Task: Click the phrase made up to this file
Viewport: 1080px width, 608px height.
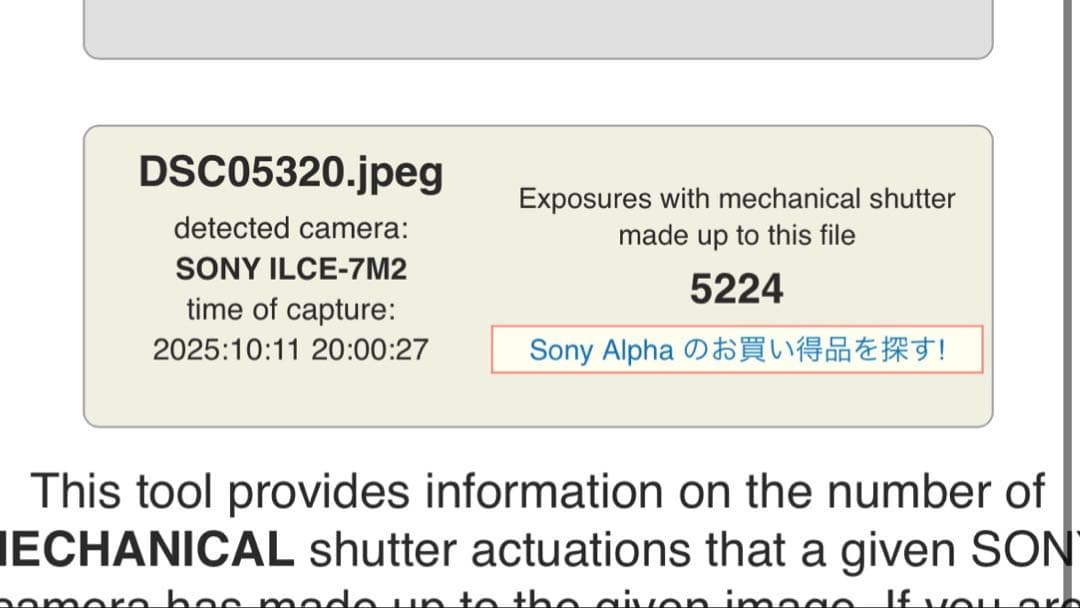Action: pyautogui.click(x=737, y=236)
